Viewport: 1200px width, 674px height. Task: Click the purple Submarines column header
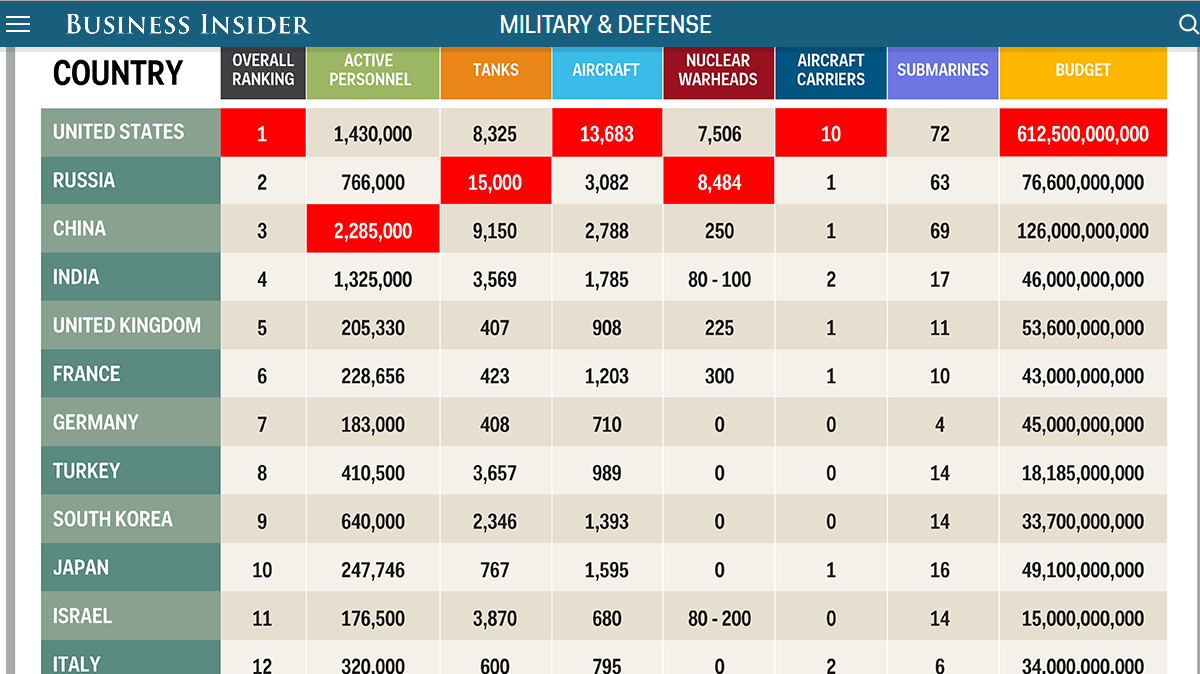[942, 70]
